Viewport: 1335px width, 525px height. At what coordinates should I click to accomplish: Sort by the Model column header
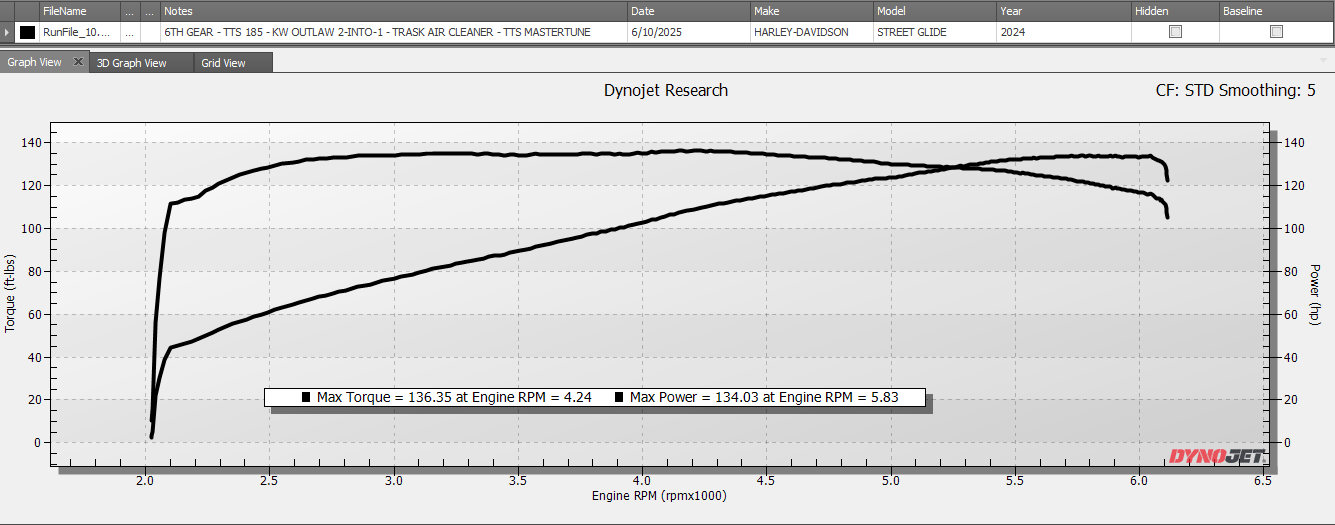pyautogui.click(x=935, y=11)
